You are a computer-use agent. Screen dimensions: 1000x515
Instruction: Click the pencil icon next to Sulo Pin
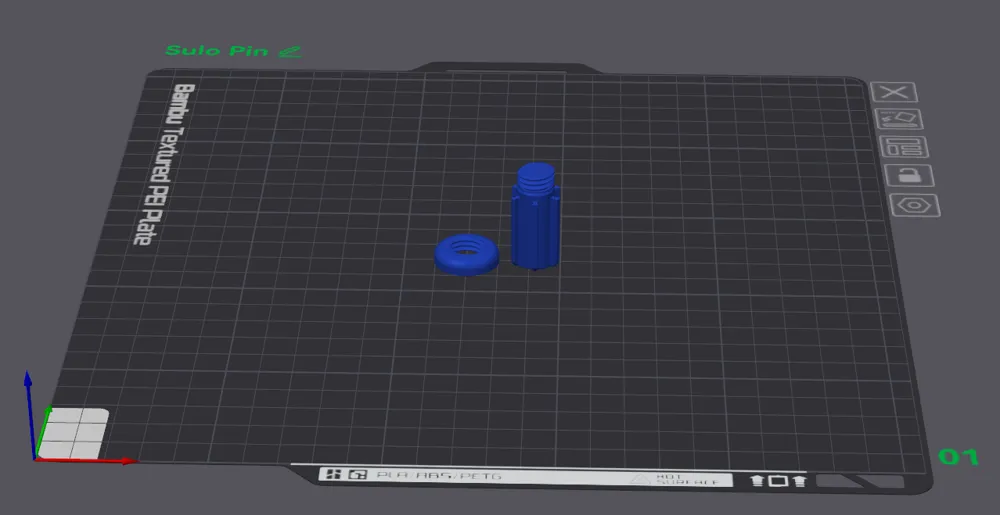[x=290, y=52]
